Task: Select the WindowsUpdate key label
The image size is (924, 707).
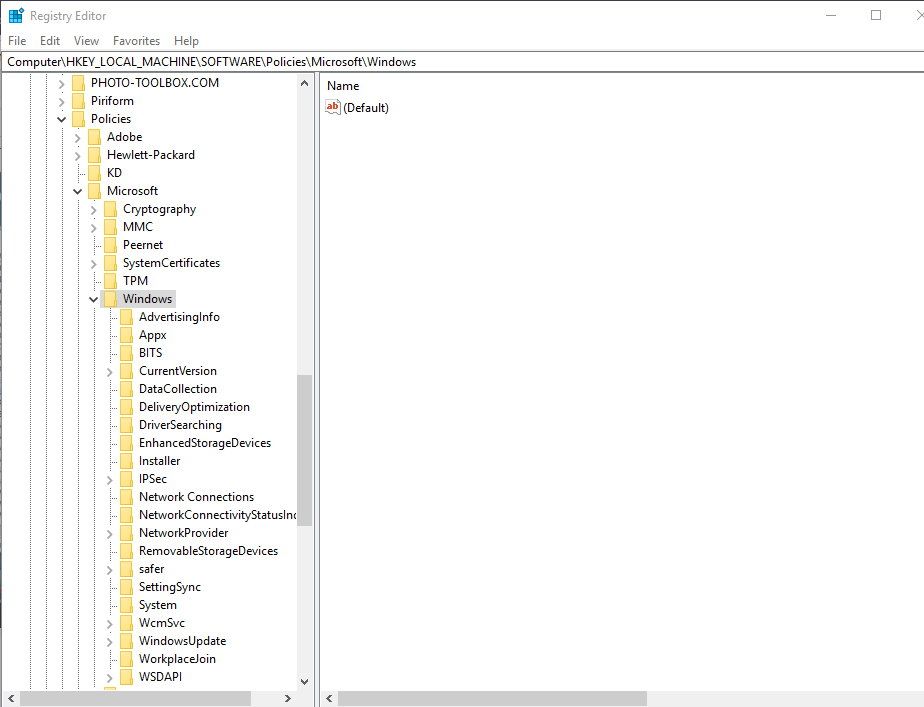Action: (182, 641)
